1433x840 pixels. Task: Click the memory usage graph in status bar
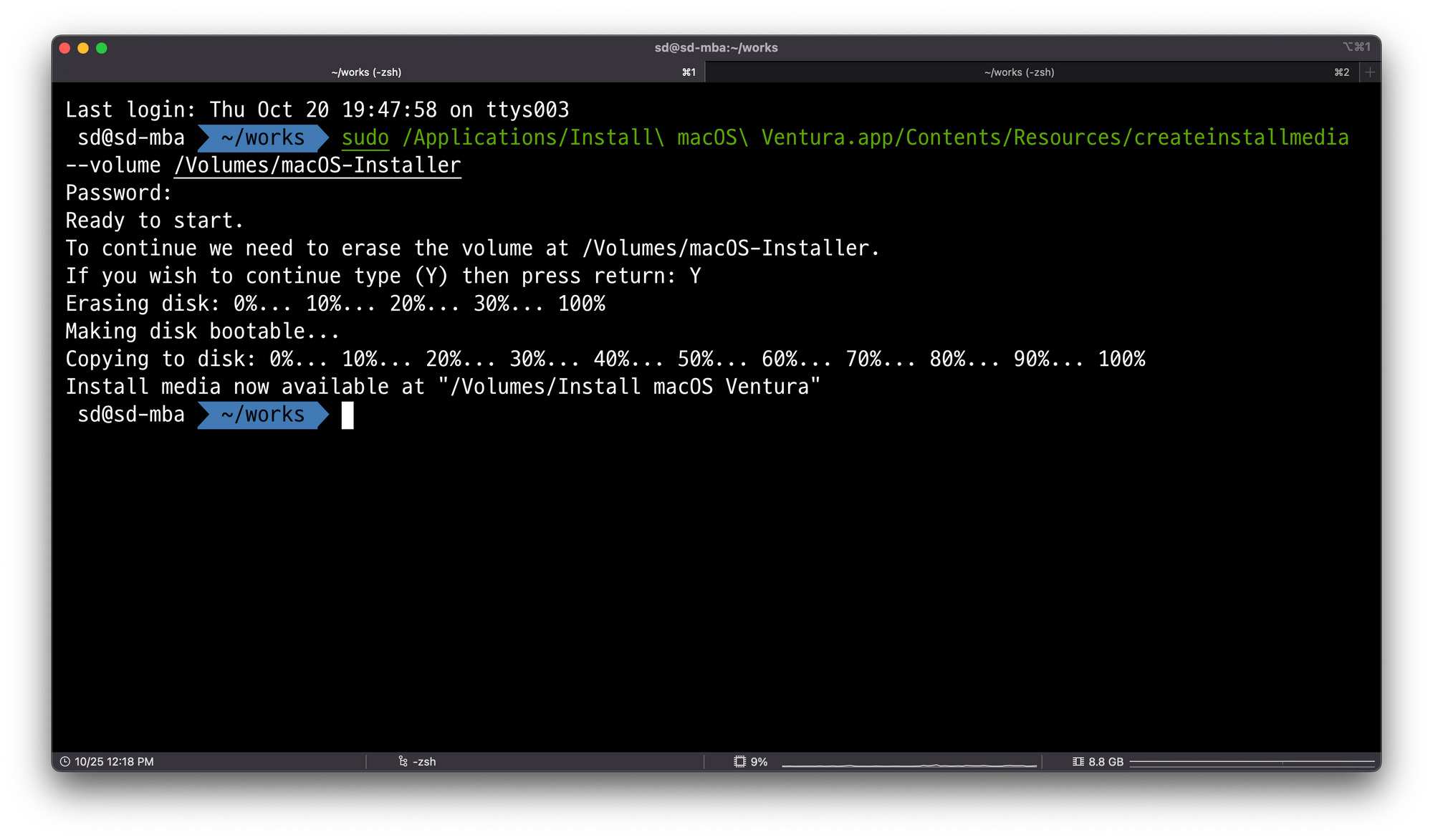pos(1252,763)
